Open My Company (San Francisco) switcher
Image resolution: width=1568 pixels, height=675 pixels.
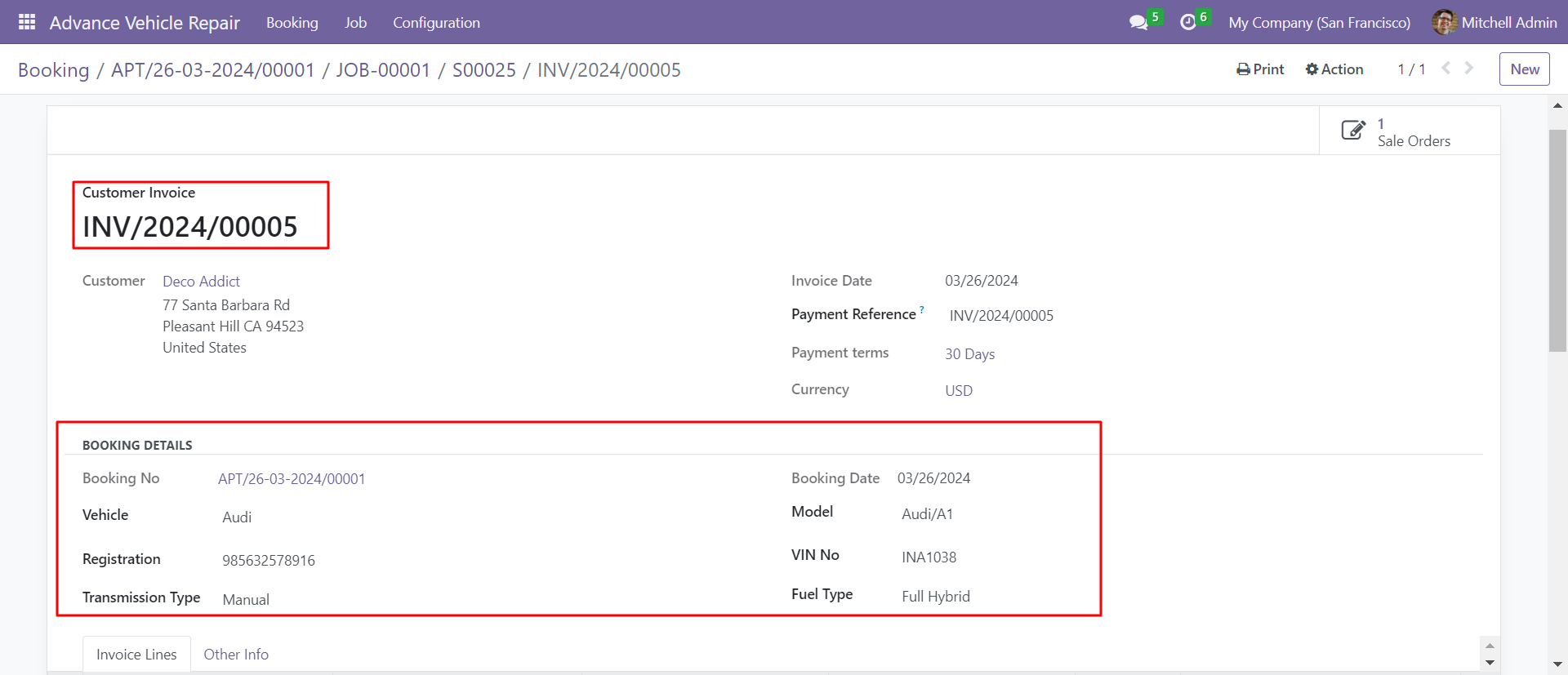pos(1319,23)
